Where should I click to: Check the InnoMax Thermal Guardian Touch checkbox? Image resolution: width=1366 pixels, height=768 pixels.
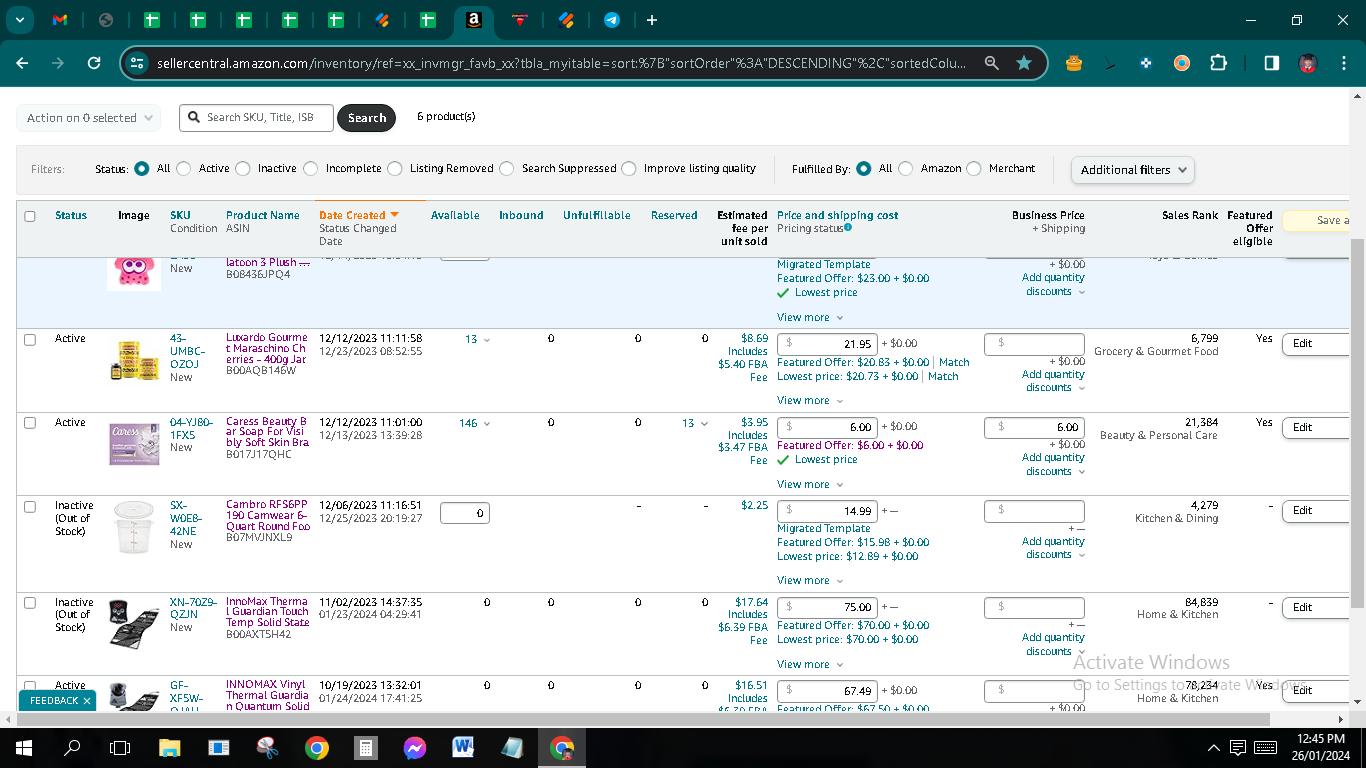tap(30, 603)
